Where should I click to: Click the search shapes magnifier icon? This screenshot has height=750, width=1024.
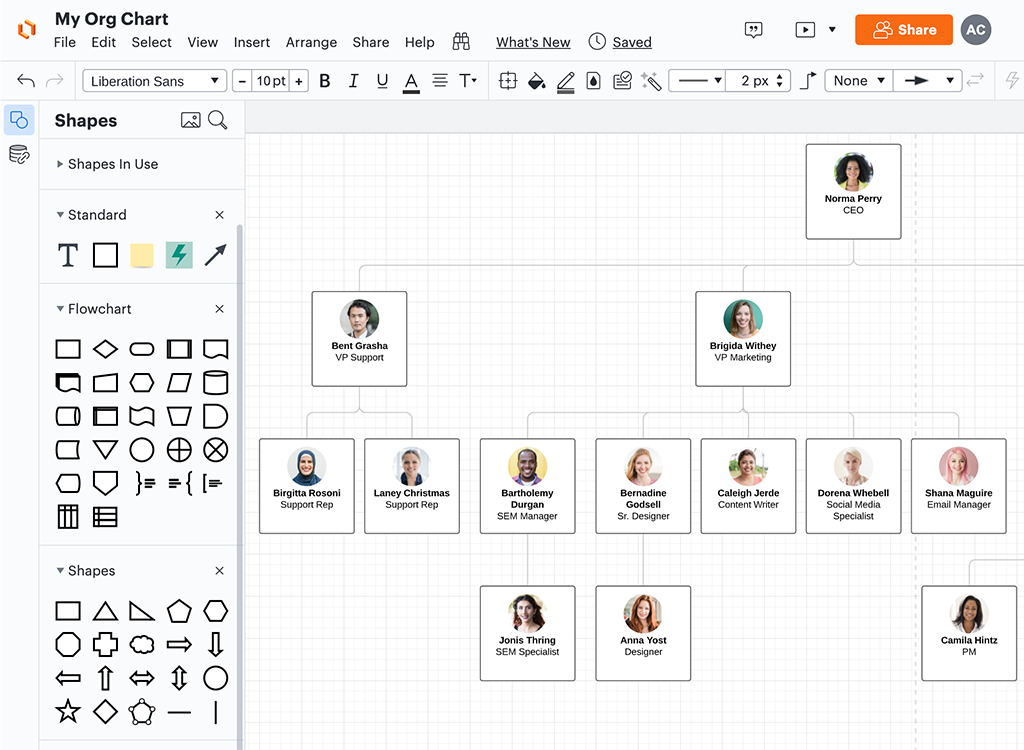[217, 120]
